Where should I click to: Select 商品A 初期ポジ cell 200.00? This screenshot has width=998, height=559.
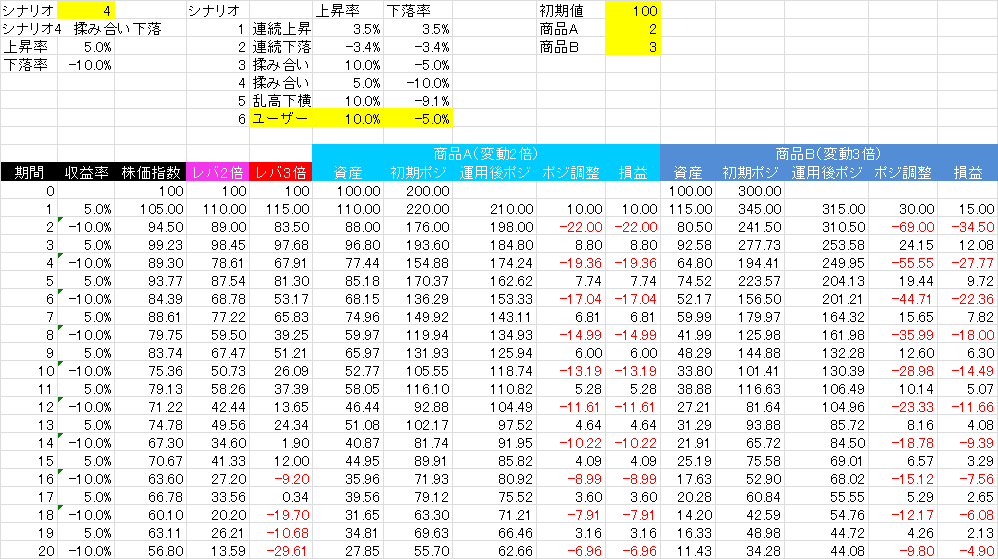click(x=418, y=190)
